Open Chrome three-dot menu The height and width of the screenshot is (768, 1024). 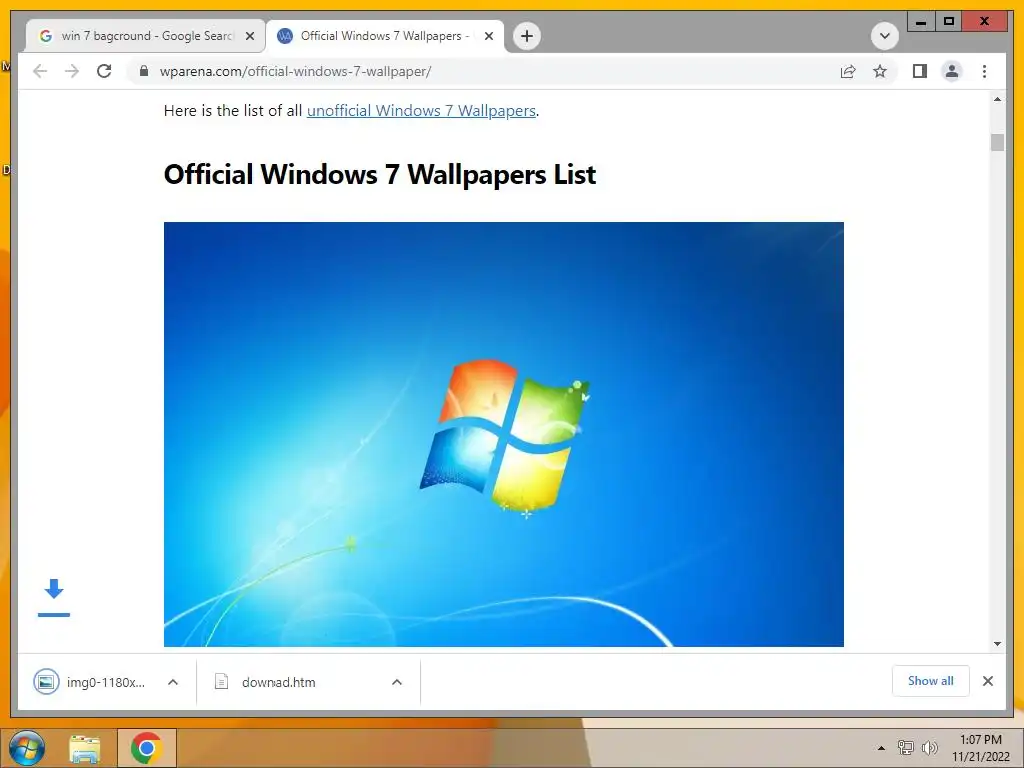[x=984, y=71]
